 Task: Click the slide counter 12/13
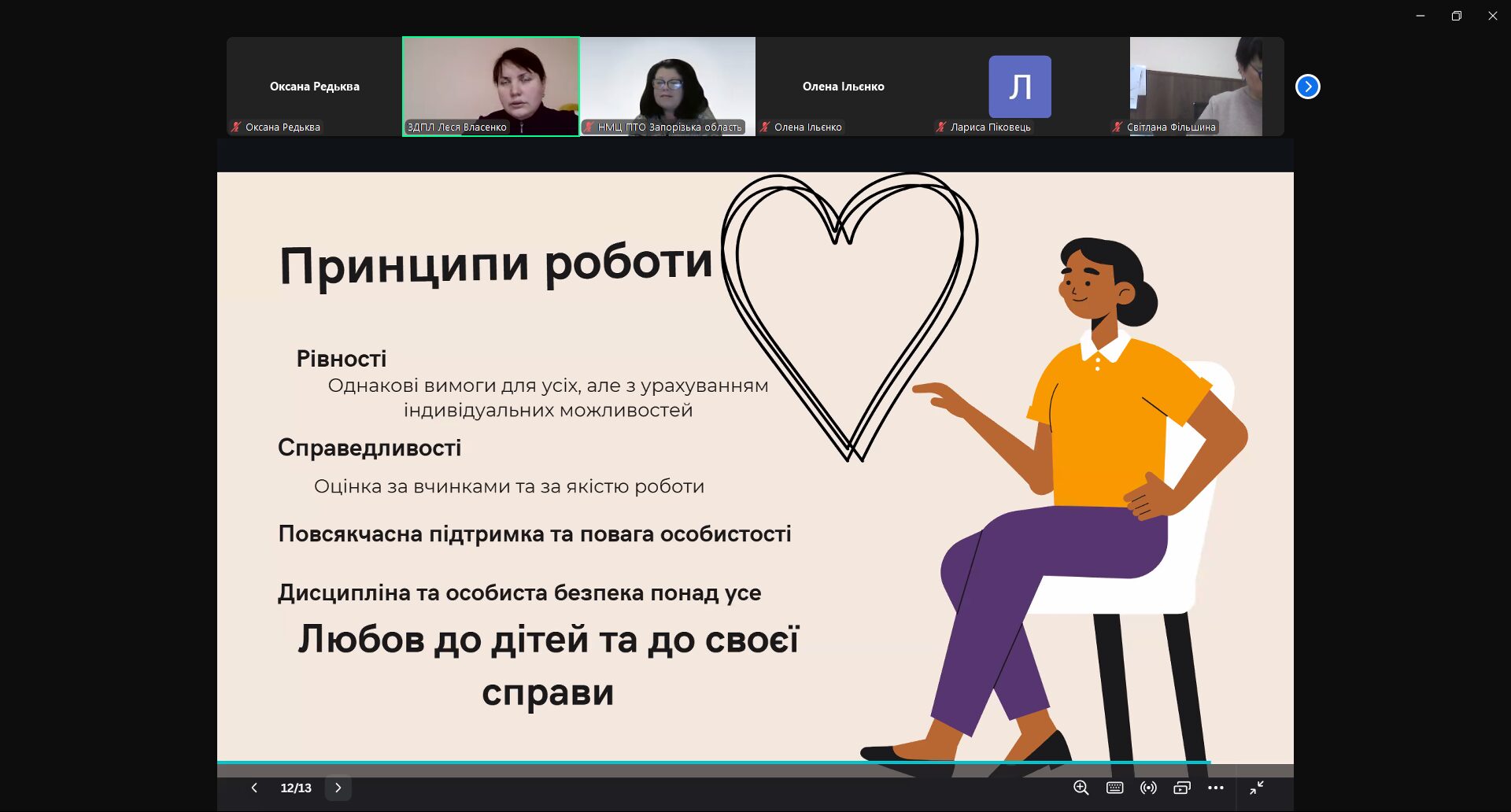(296, 788)
